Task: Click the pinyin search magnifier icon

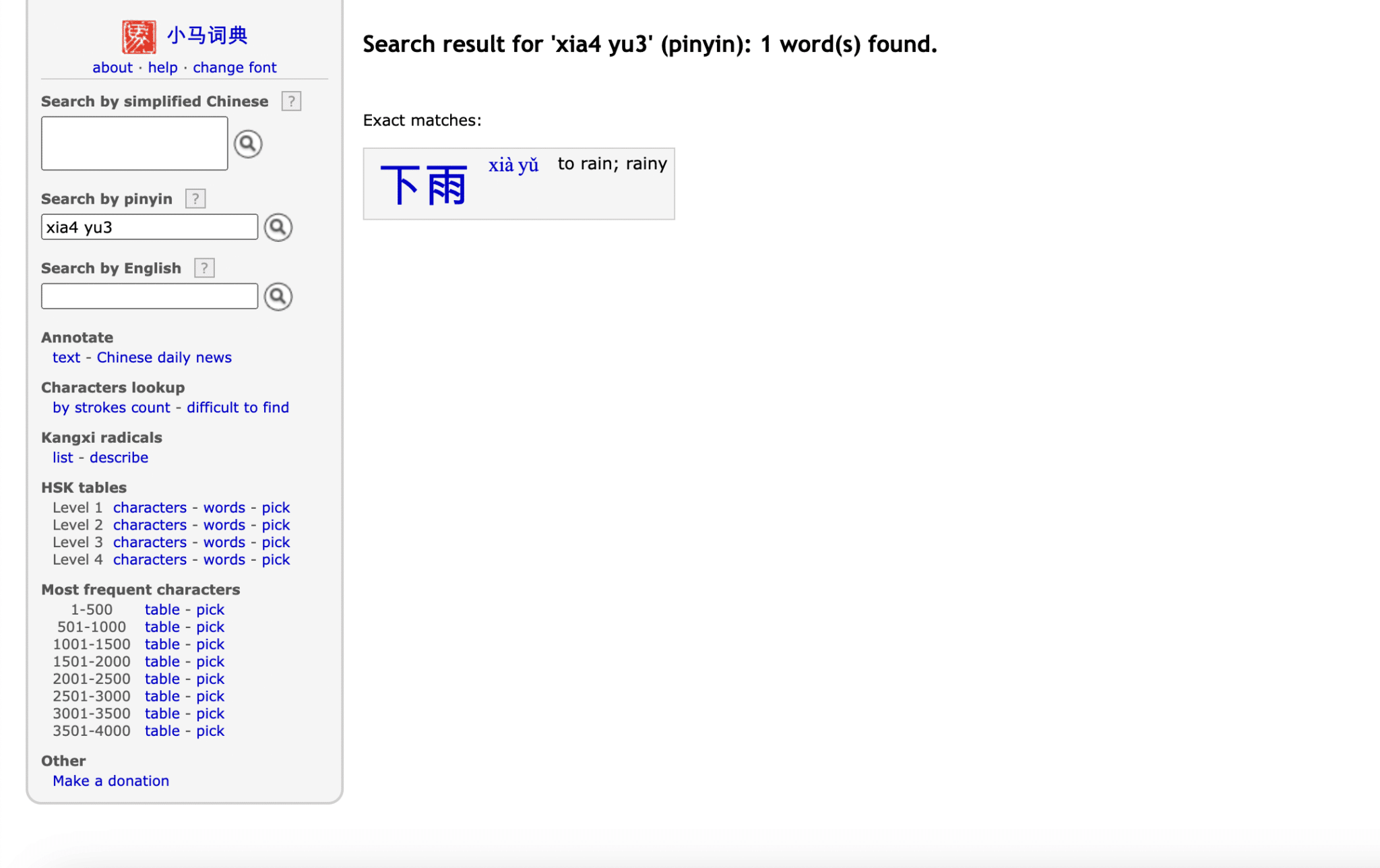Action: pyautogui.click(x=278, y=227)
